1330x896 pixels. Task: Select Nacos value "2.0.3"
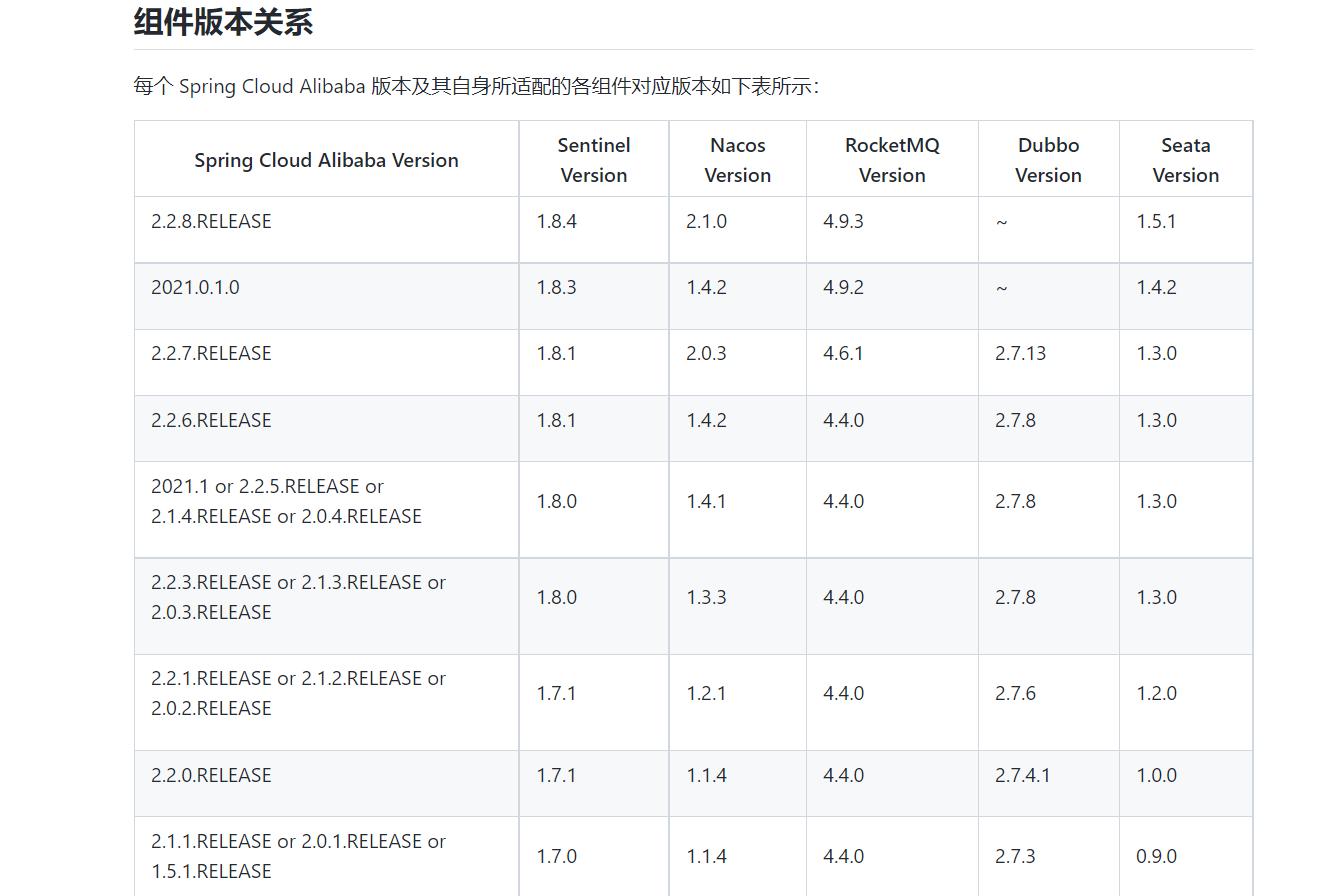(x=706, y=353)
